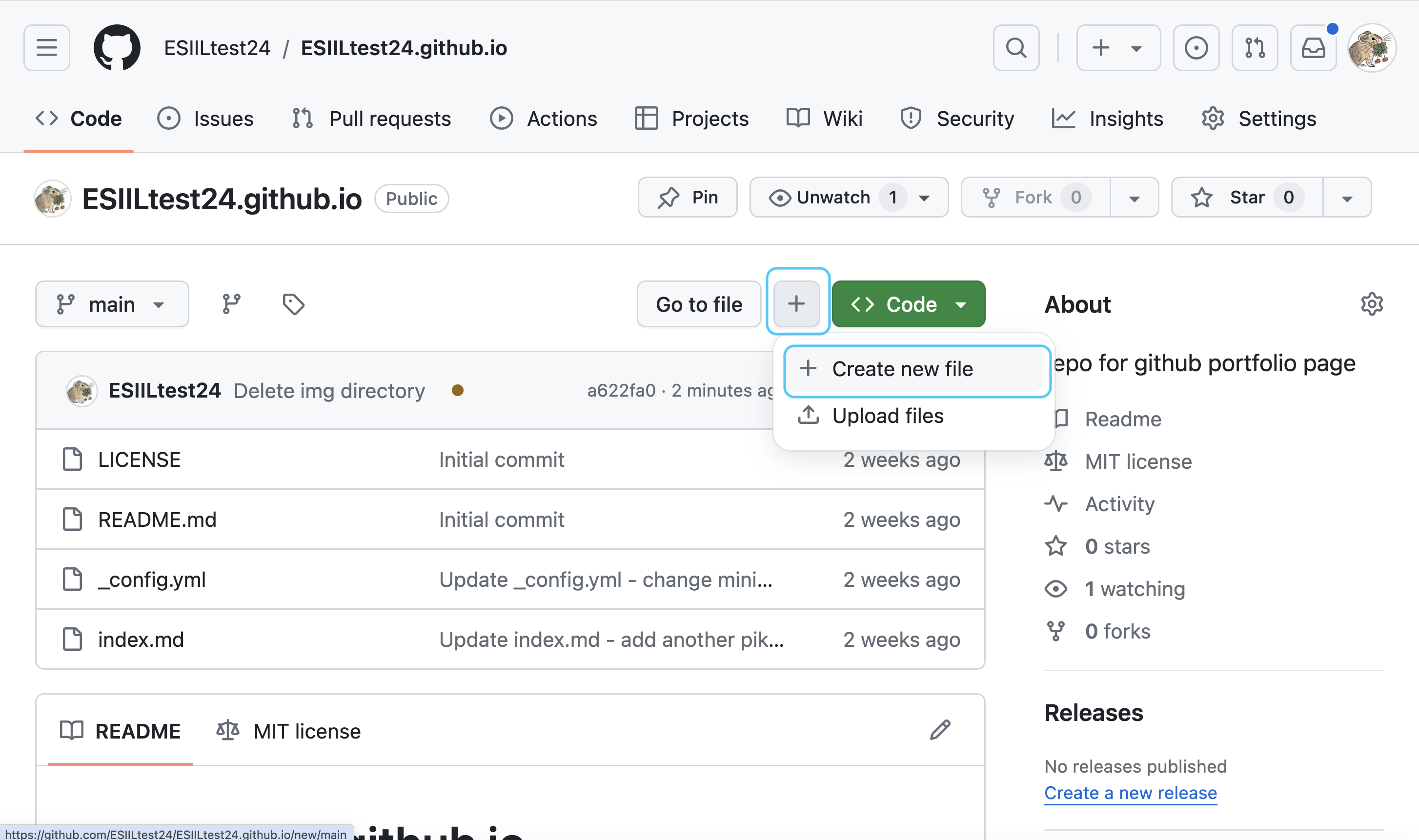Image resolution: width=1419 pixels, height=840 pixels.
Task: Open the 0 stars link
Action: coord(1097,546)
